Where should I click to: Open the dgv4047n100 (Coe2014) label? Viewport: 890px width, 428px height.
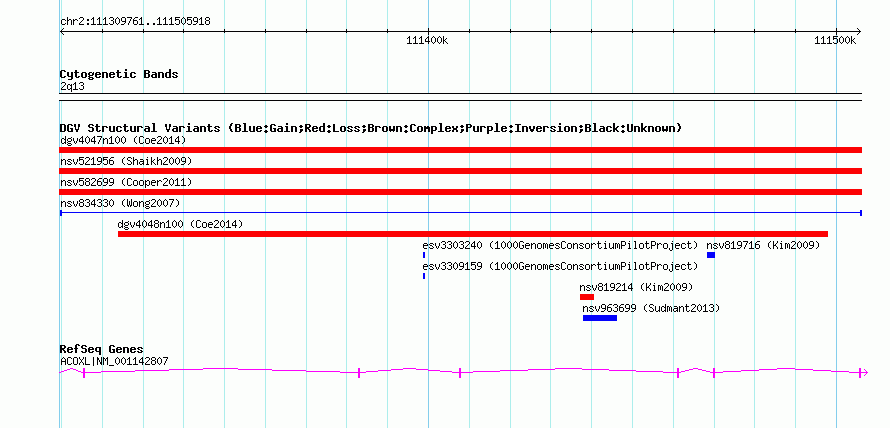coord(123,140)
